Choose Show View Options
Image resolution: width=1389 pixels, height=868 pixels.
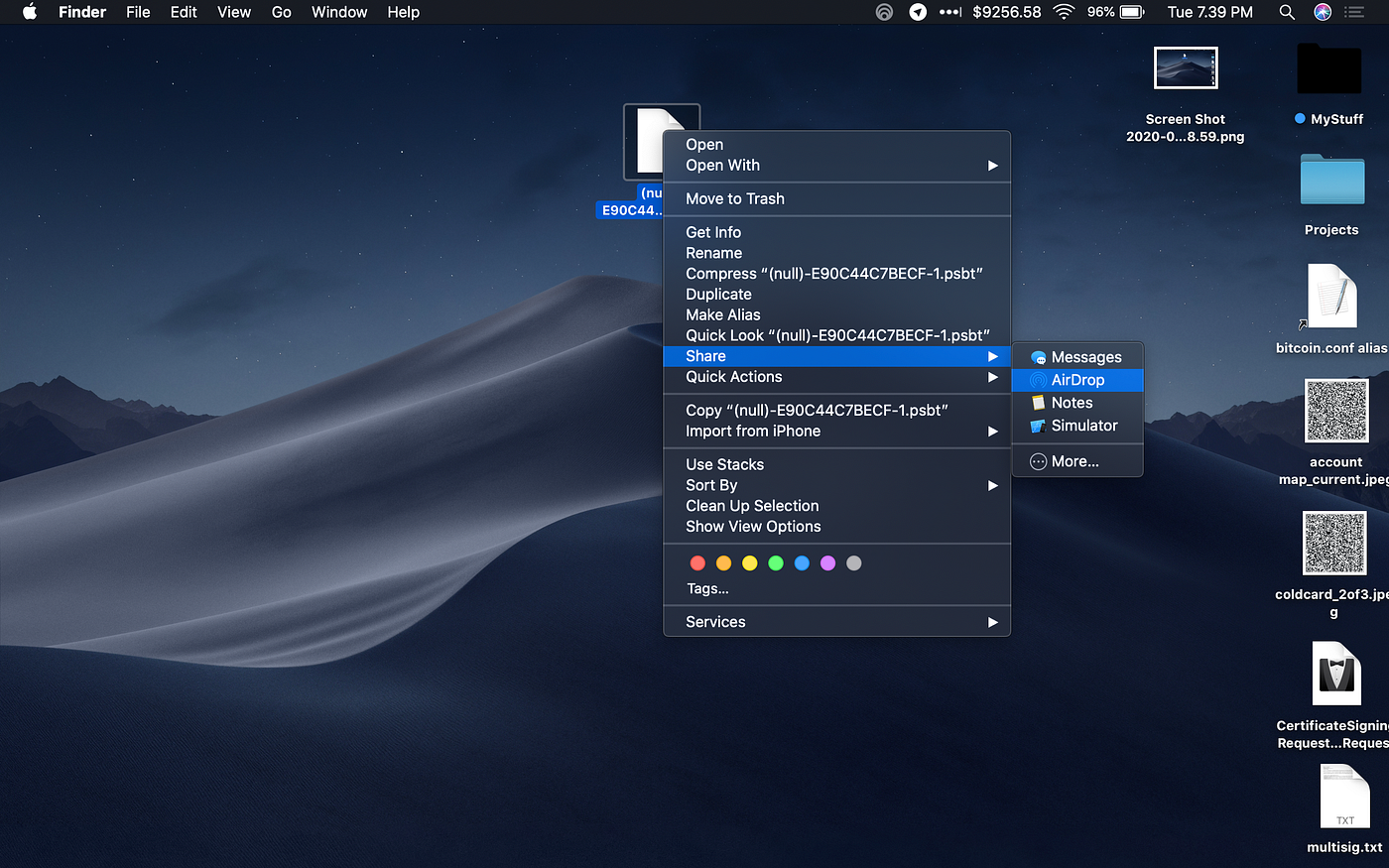[x=836, y=527]
